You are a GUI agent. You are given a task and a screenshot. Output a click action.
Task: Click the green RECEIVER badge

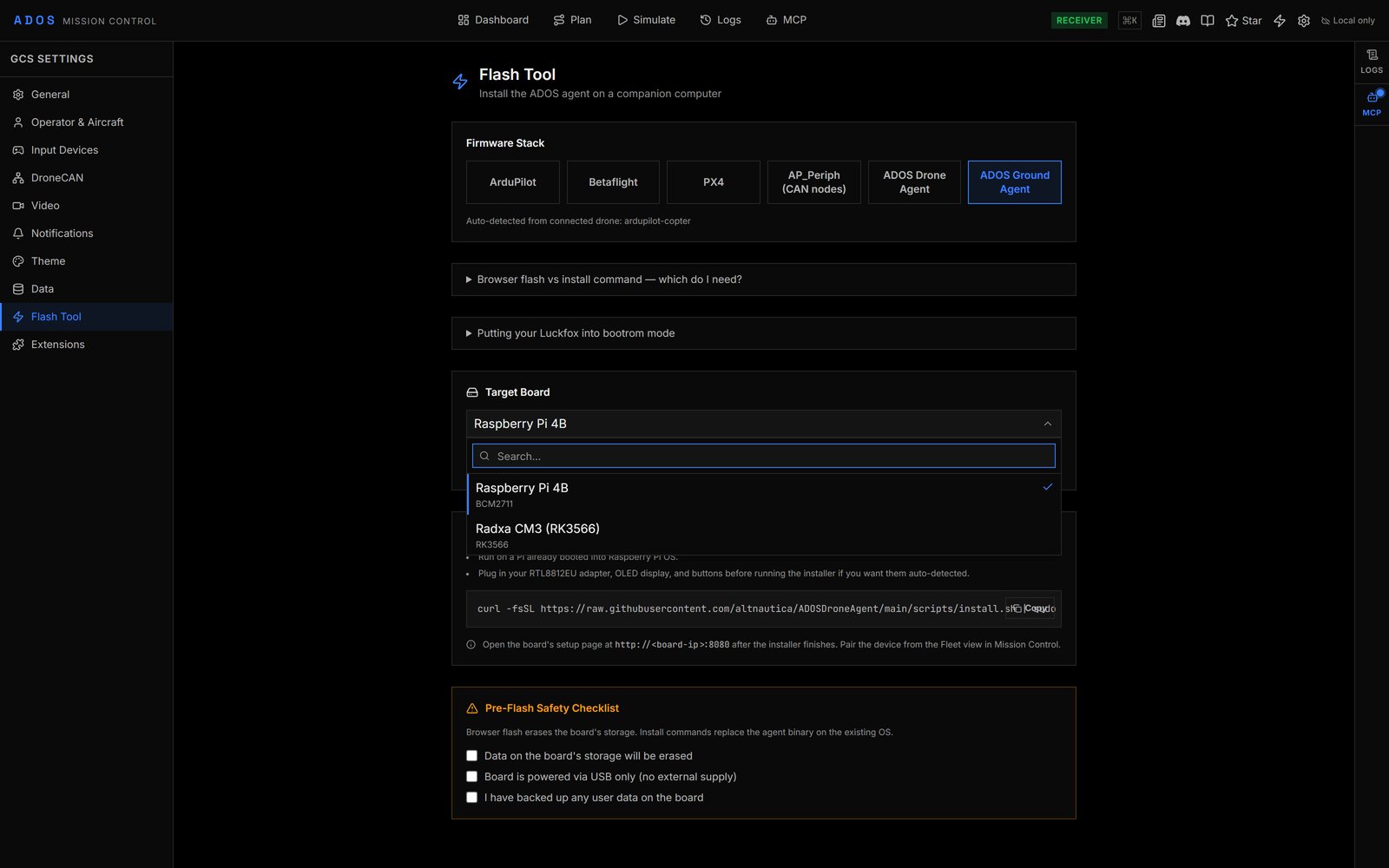coord(1079,21)
